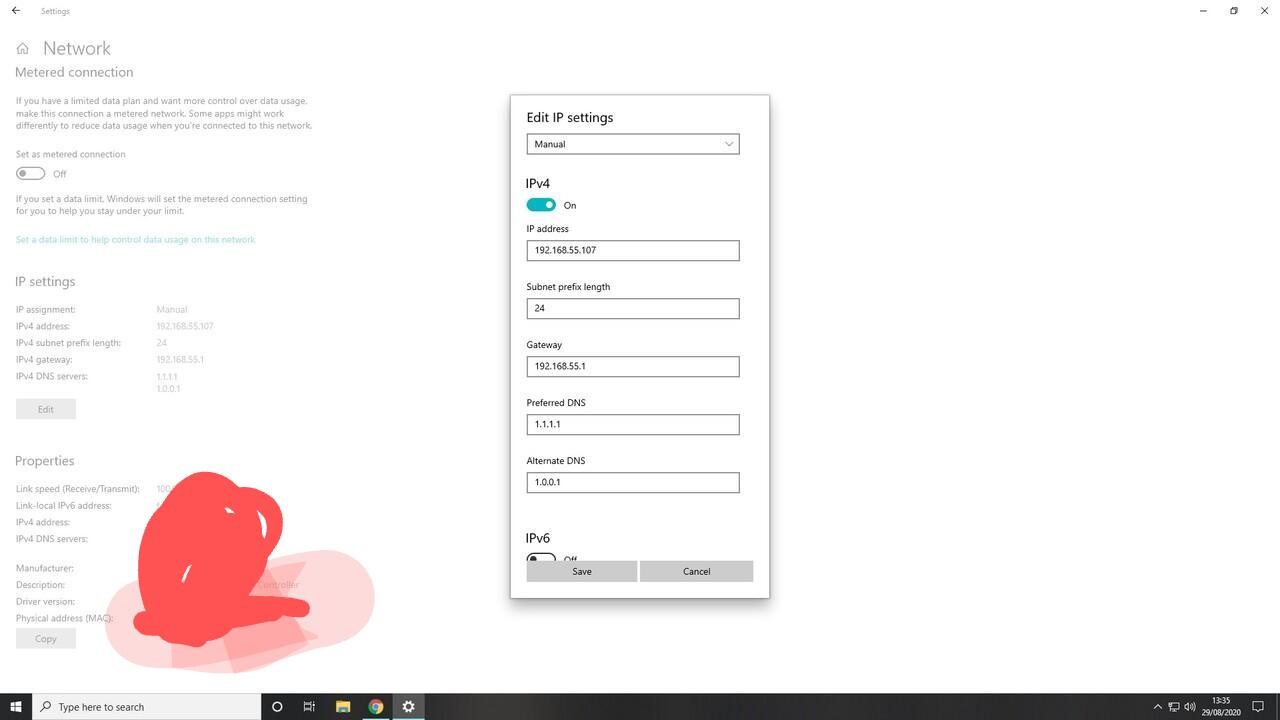The width and height of the screenshot is (1280, 720).
Task: Click the Preferred DNS input field
Action: tap(632, 424)
